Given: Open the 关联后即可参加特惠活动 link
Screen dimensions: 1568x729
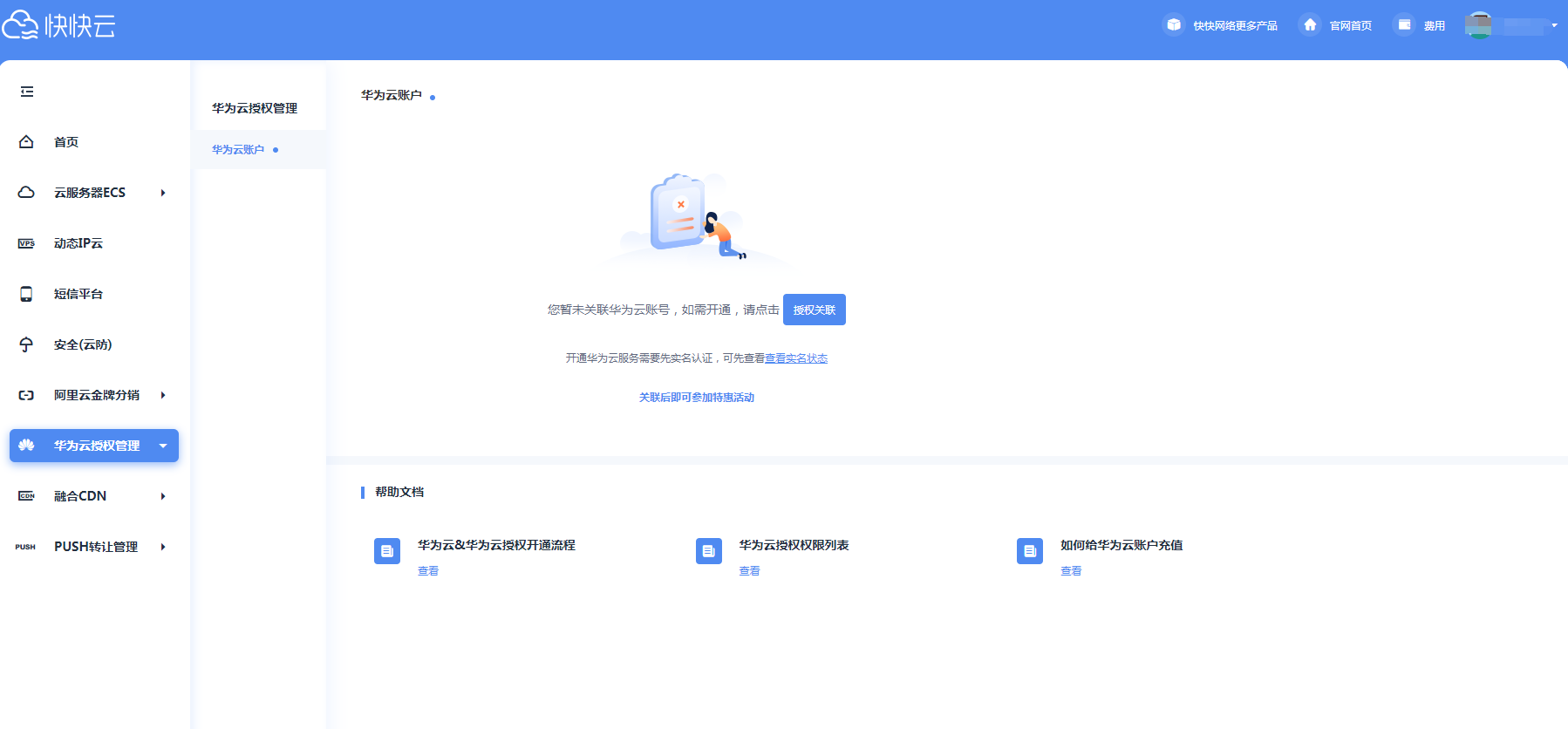Looking at the screenshot, I should pyautogui.click(x=697, y=398).
